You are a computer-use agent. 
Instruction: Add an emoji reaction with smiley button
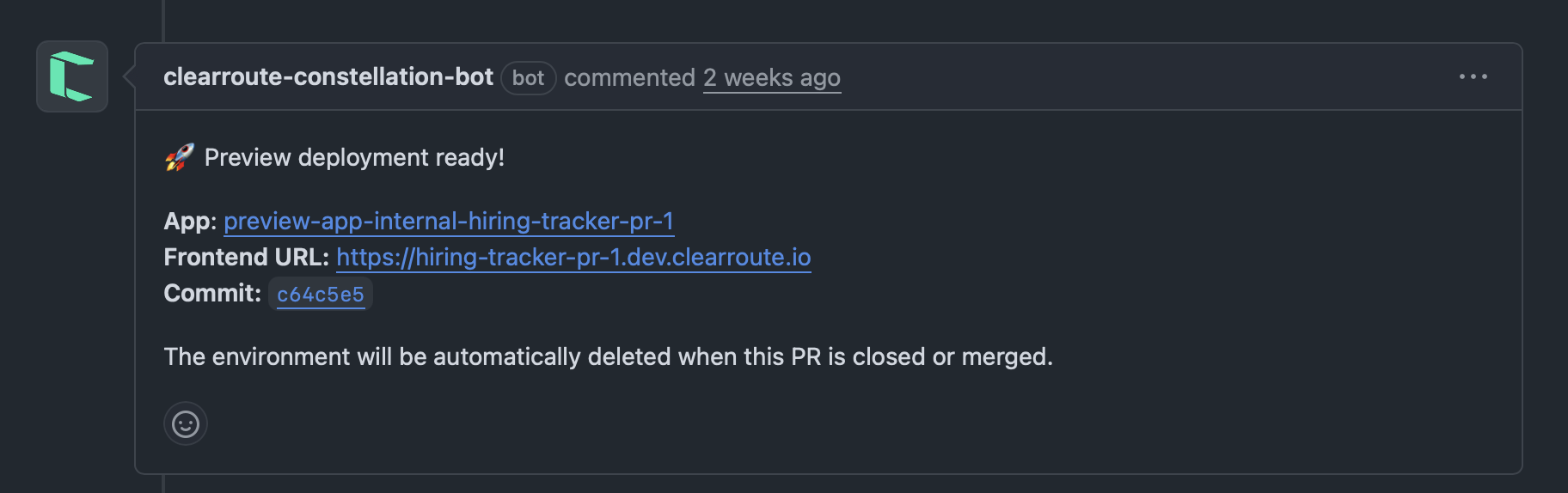click(x=186, y=423)
